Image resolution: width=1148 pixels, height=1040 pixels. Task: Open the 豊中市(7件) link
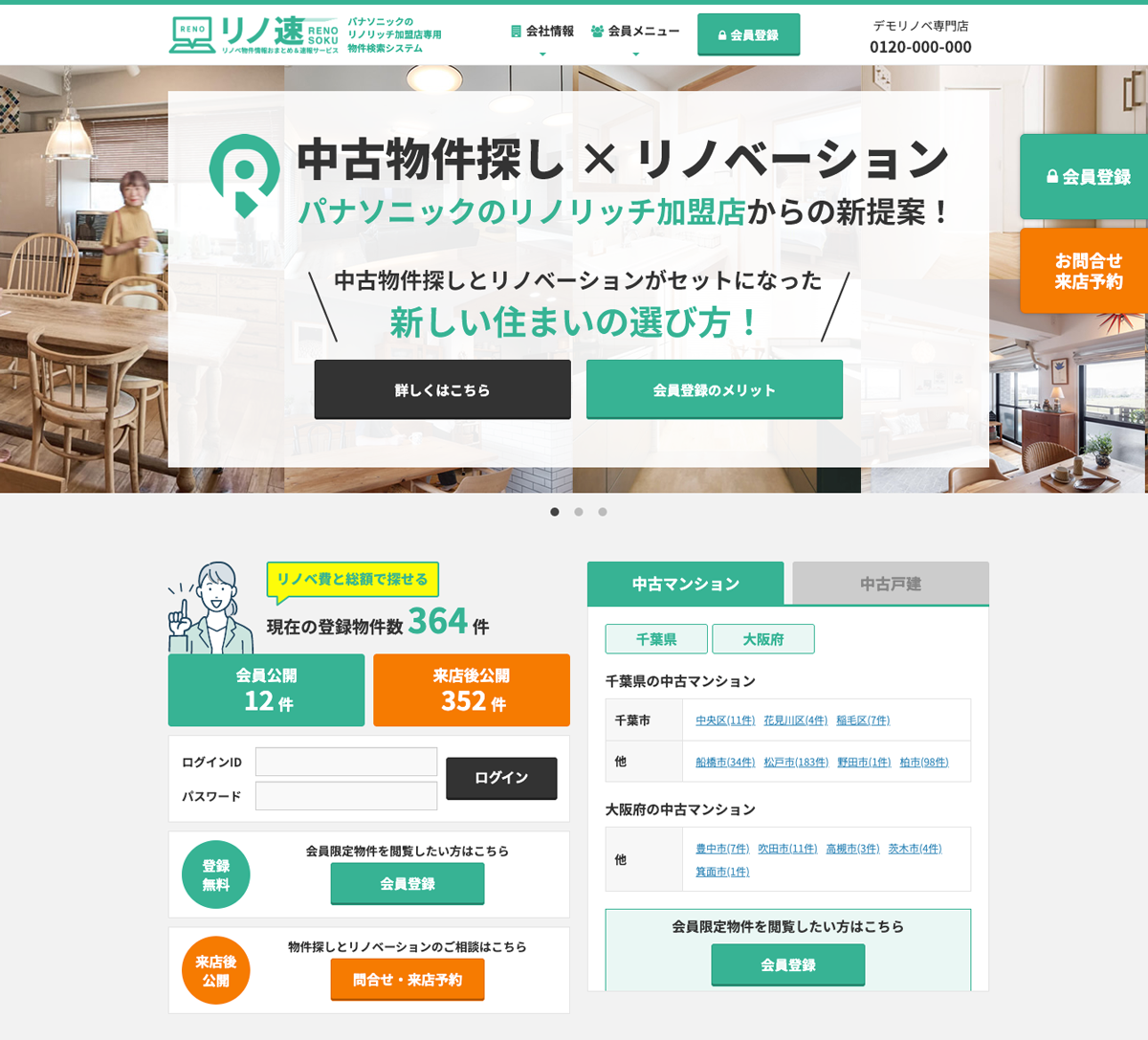722,849
